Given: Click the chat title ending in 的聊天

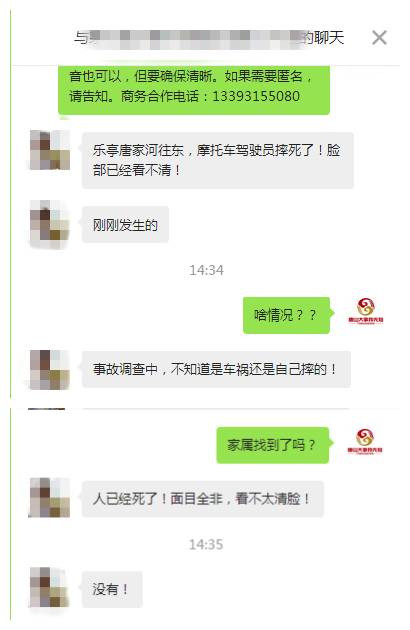Looking at the screenshot, I should (x=209, y=38).
